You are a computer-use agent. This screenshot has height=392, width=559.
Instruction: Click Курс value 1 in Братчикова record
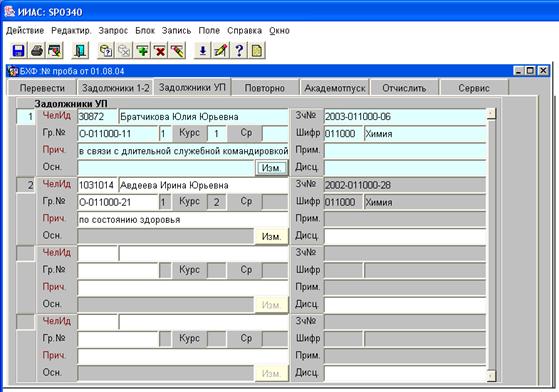click(216, 134)
